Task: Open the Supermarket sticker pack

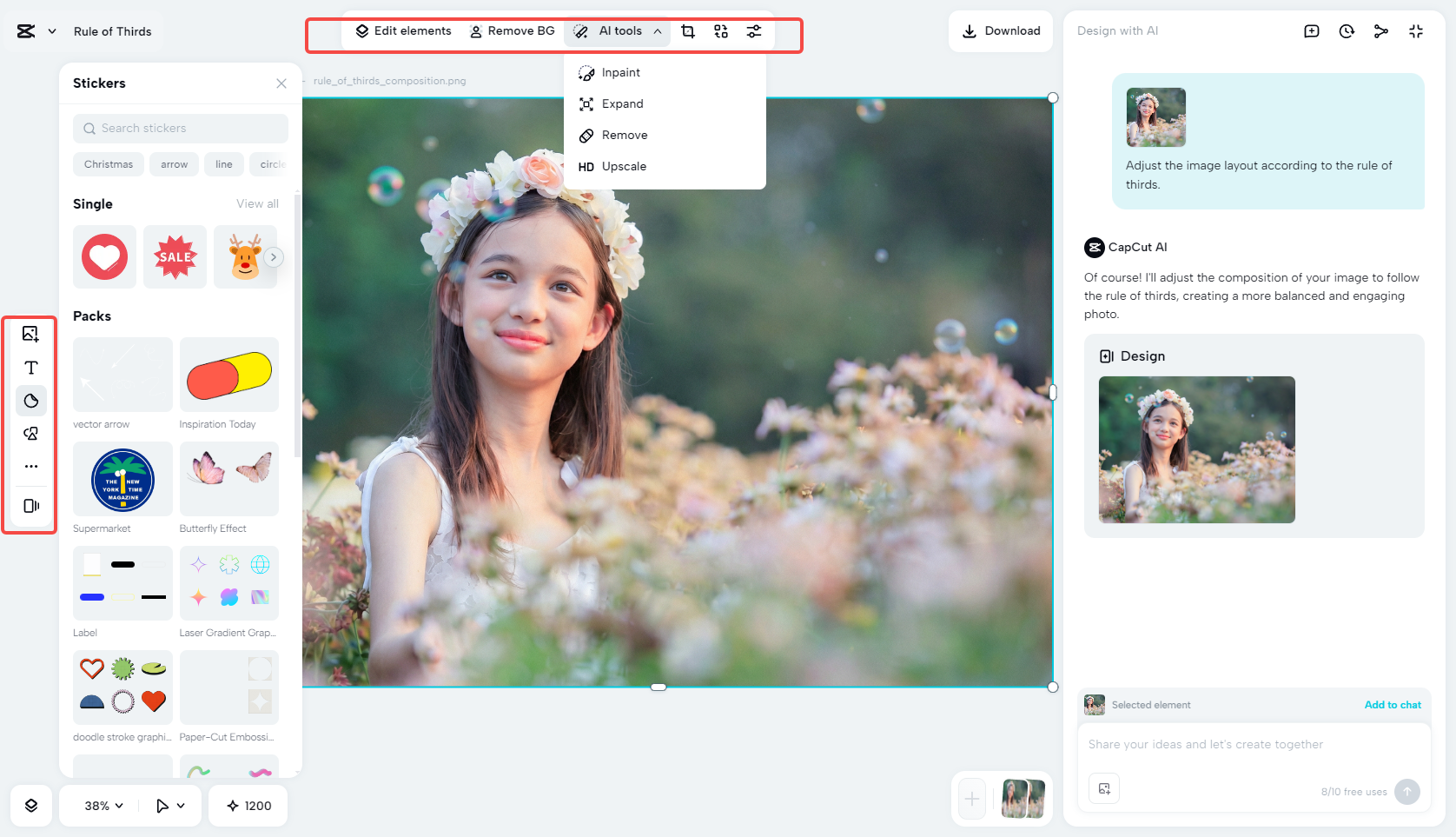Action: pyautogui.click(x=122, y=479)
